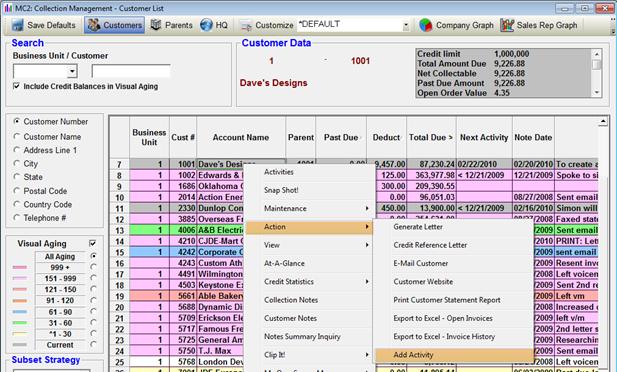Select the 61 - 90 aging radio button
Viewport: 617px width, 372px height.
(93, 311)
